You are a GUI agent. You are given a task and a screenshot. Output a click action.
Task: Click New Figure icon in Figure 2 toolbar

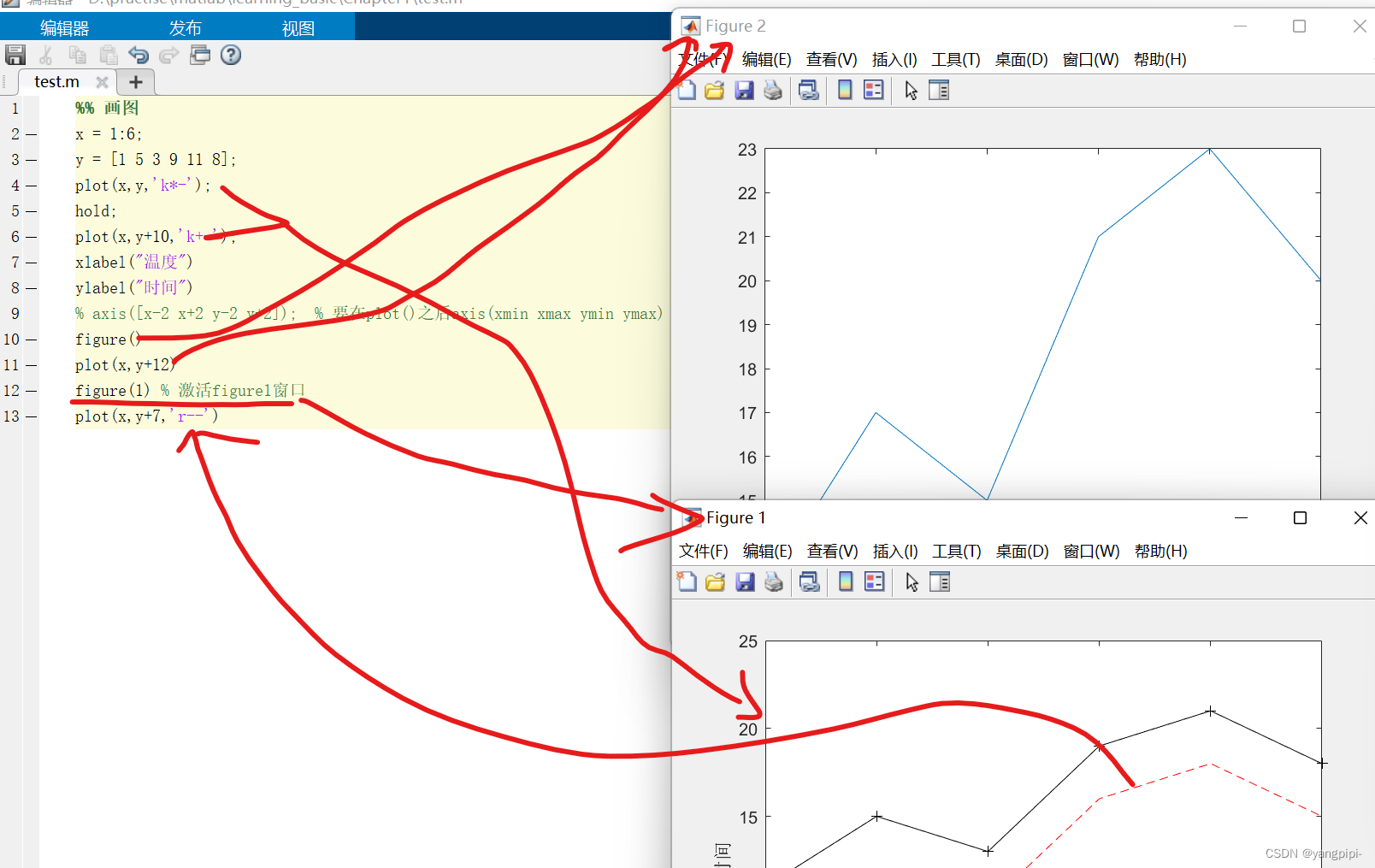click(x=687, y=91)
